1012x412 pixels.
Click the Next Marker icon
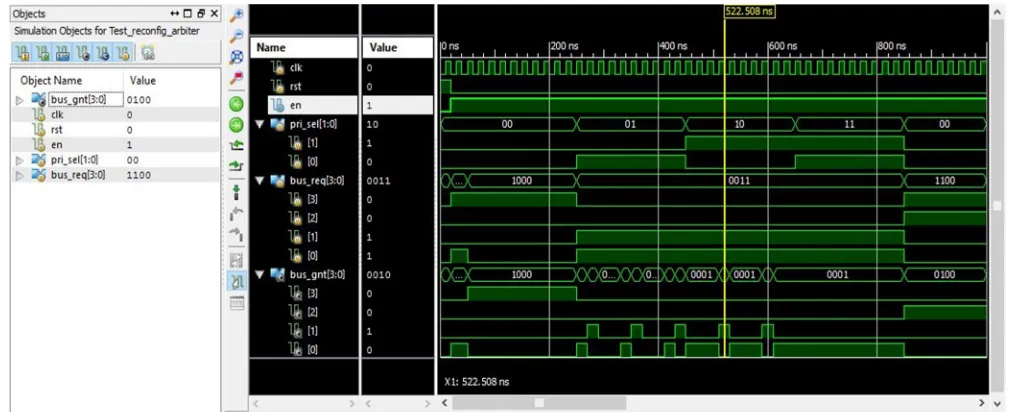coord(237,234)
